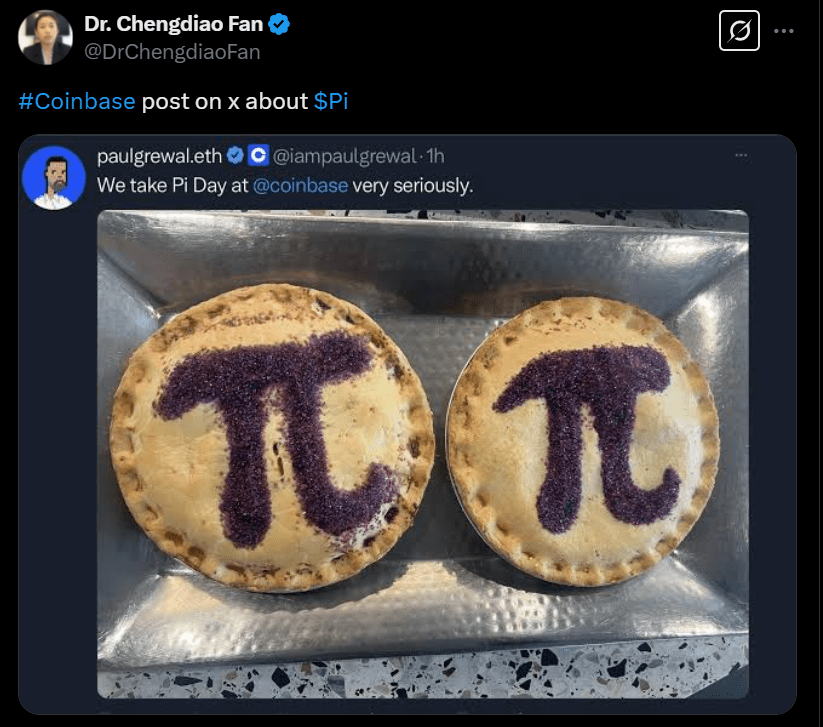
Task: Click Dr. Chengdiao Fan's profile picture
Action: tap(46, 37)
